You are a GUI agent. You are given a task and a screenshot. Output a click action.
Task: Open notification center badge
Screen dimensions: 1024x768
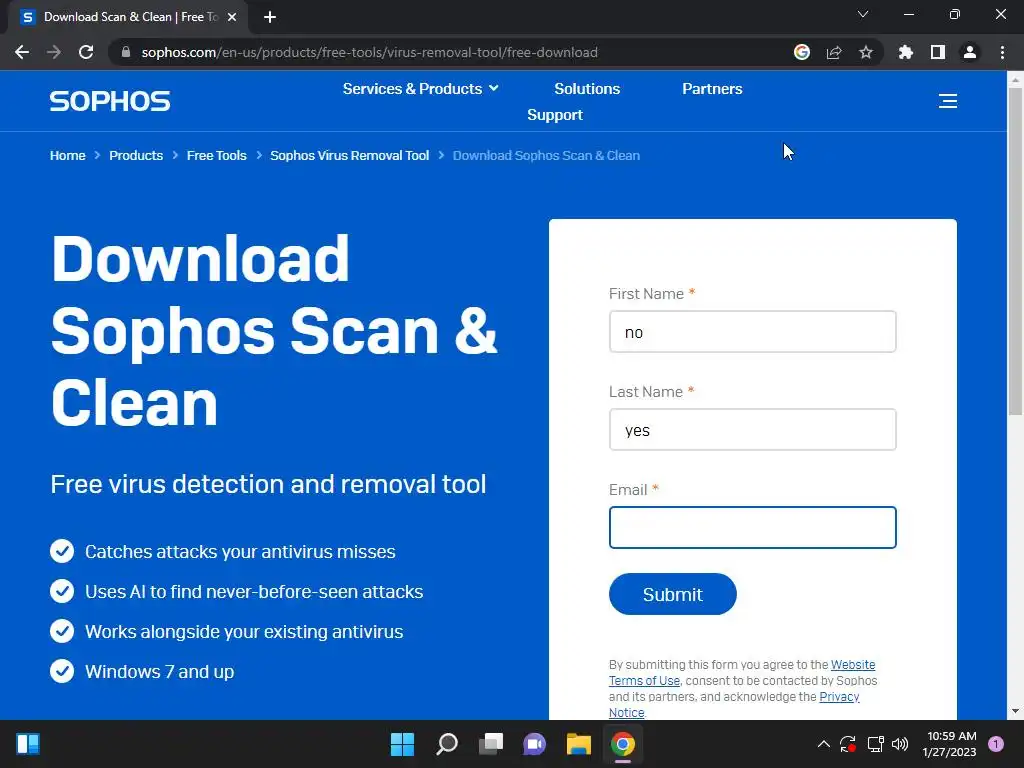pos(996,744)
